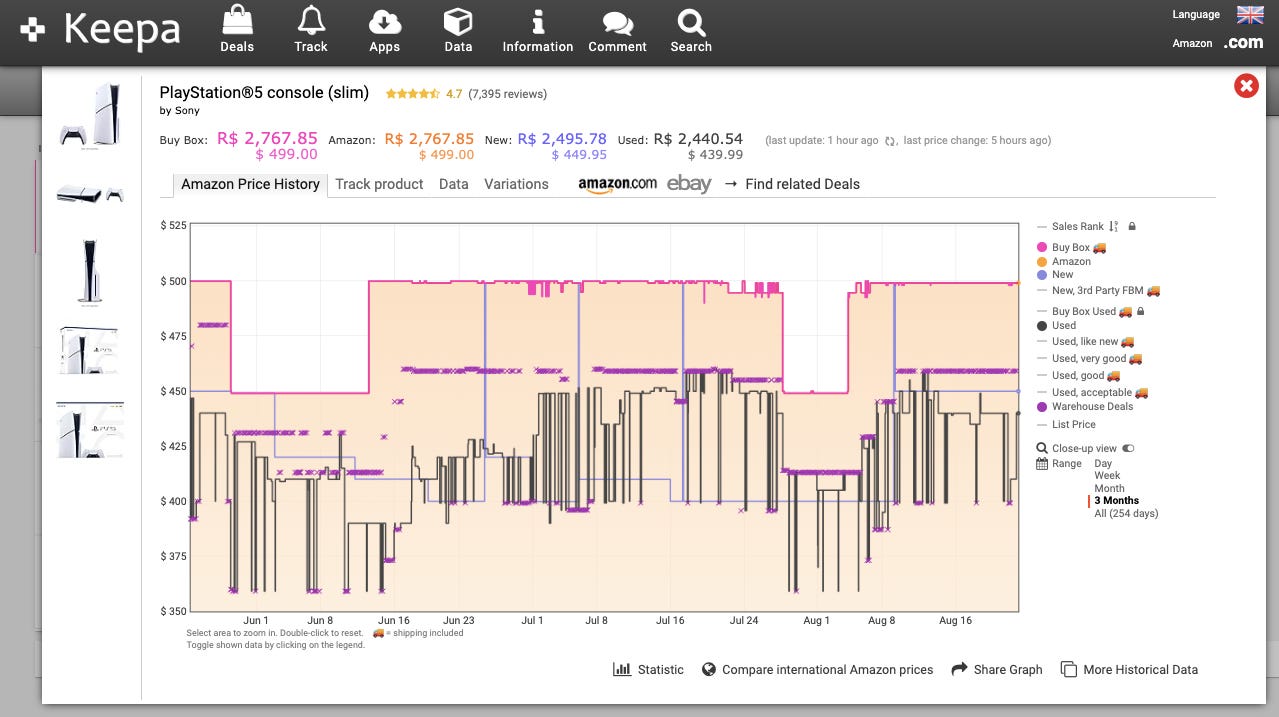Click the Buy Box price R$ 2,767.85
The width and height of the screenshot is (1279, 717).
coord(267,139)
